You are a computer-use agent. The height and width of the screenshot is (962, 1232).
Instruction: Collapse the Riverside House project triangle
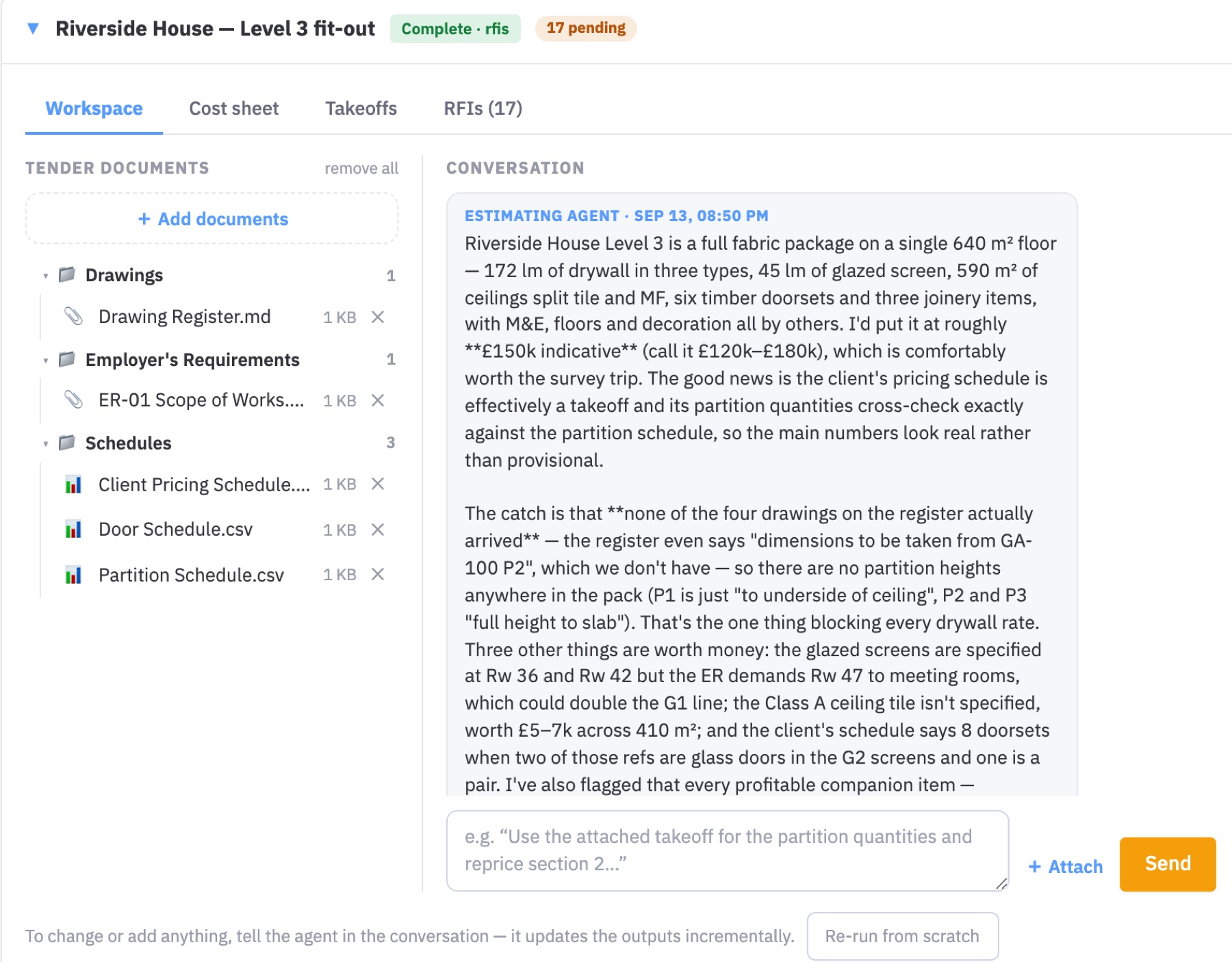click(33, 29)
